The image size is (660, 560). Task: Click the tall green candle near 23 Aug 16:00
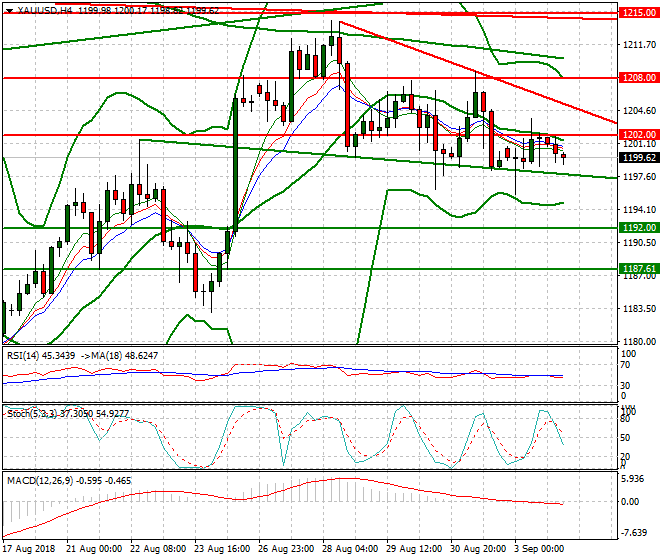pos(235,165)
